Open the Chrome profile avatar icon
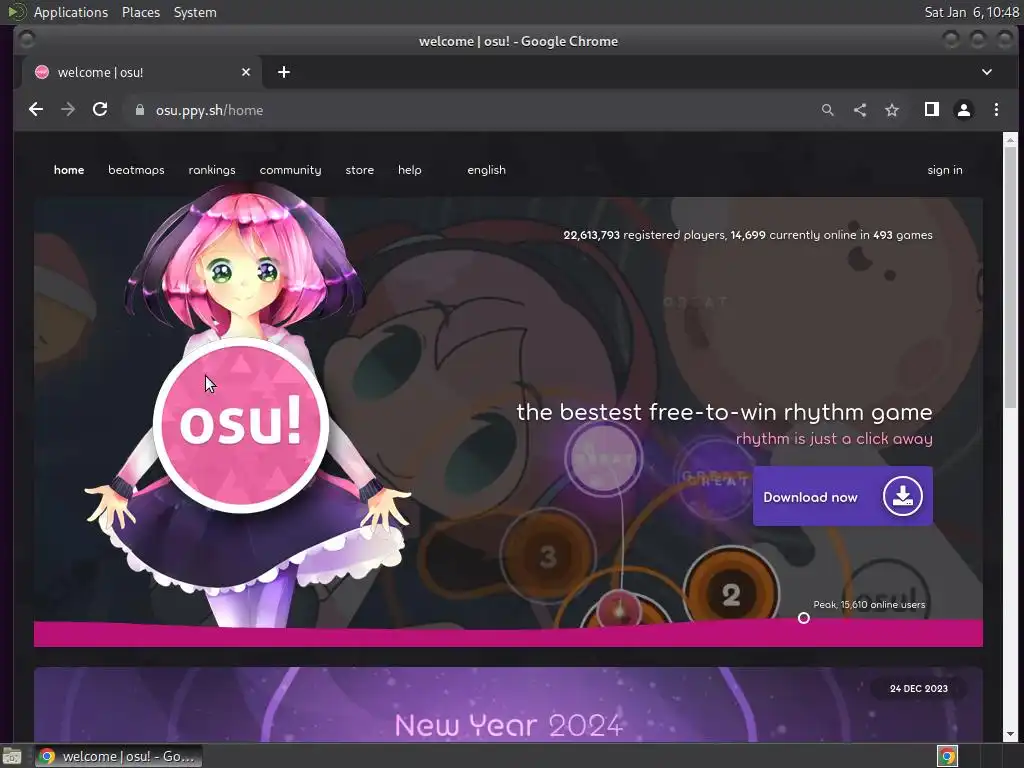Screen dimensions: 1024x768 (x=964, y=110)
